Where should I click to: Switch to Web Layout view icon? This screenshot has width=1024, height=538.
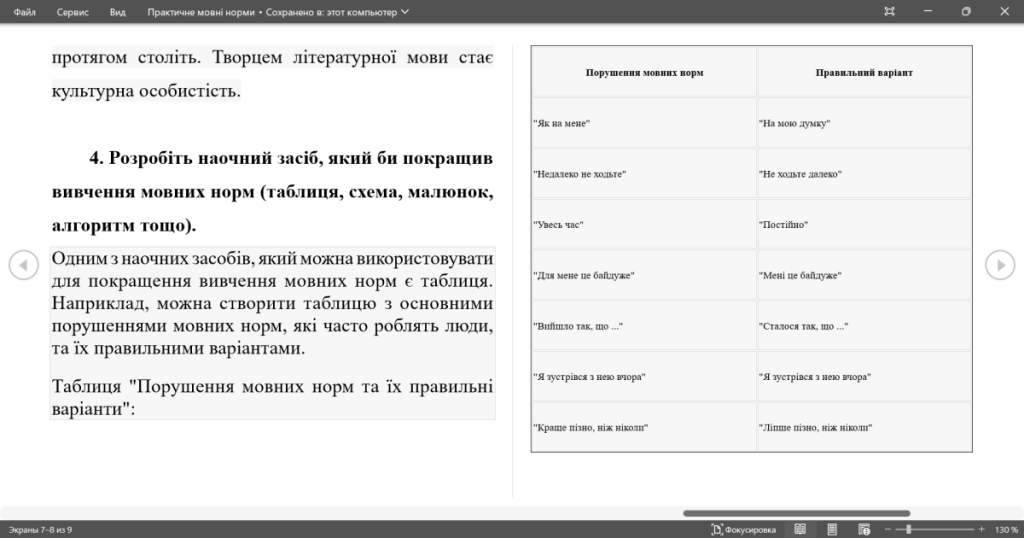(864, 530)
